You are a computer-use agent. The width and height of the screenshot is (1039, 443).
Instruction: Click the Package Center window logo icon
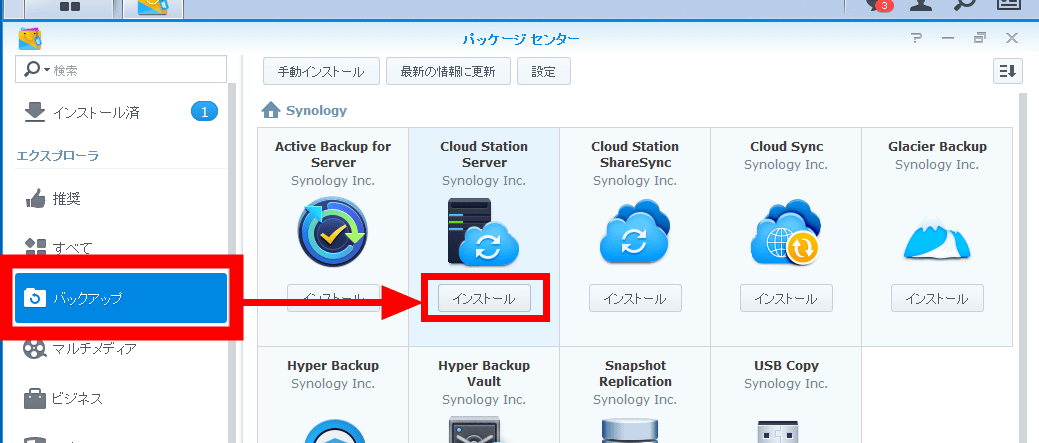(30, 39)
